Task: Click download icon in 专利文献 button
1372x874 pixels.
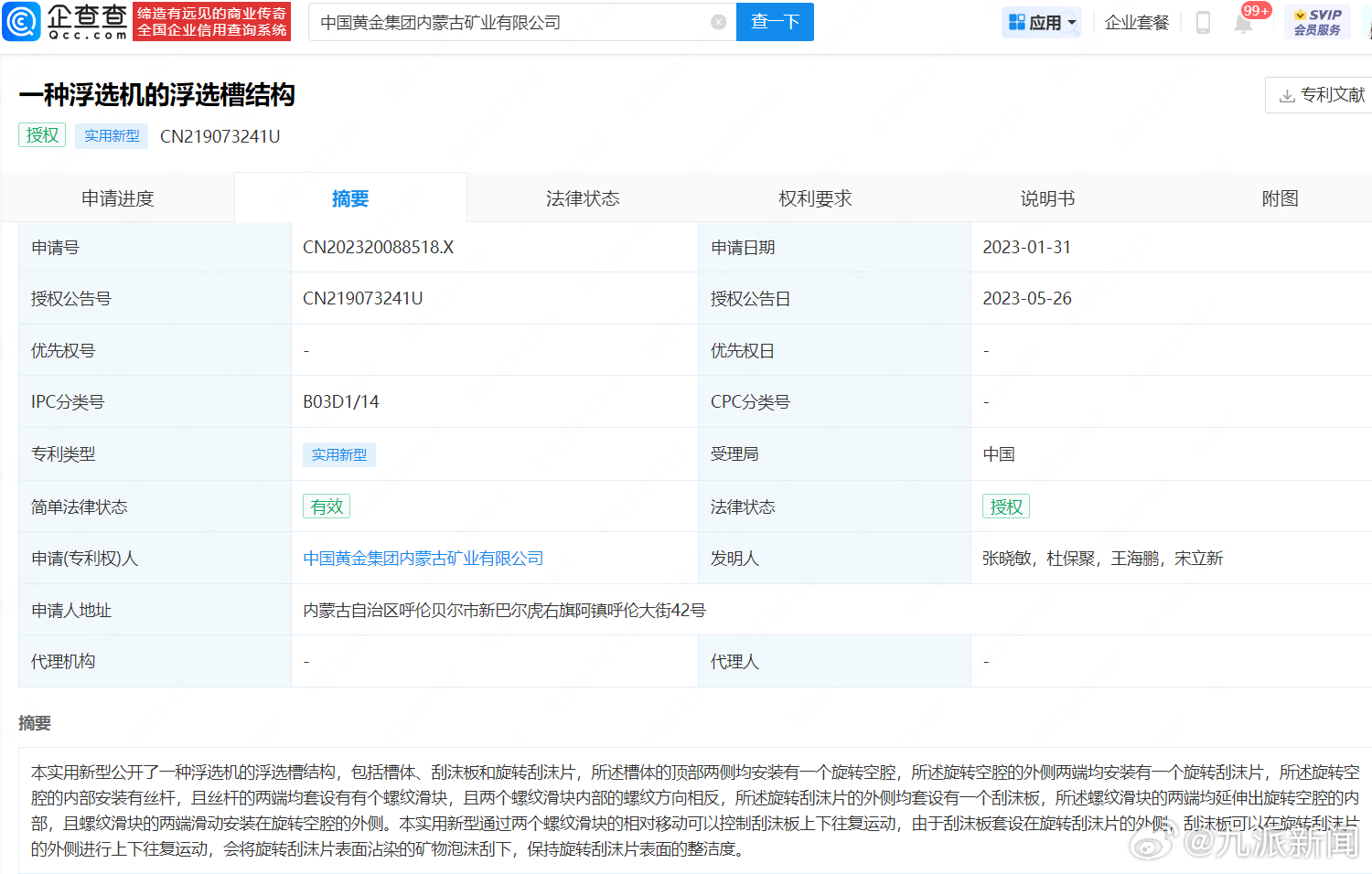Action: (1287, 96)
